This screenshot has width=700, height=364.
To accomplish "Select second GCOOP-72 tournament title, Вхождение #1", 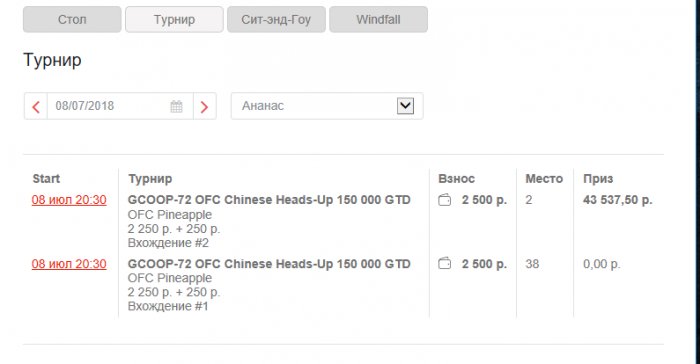I will coord(269,264).
